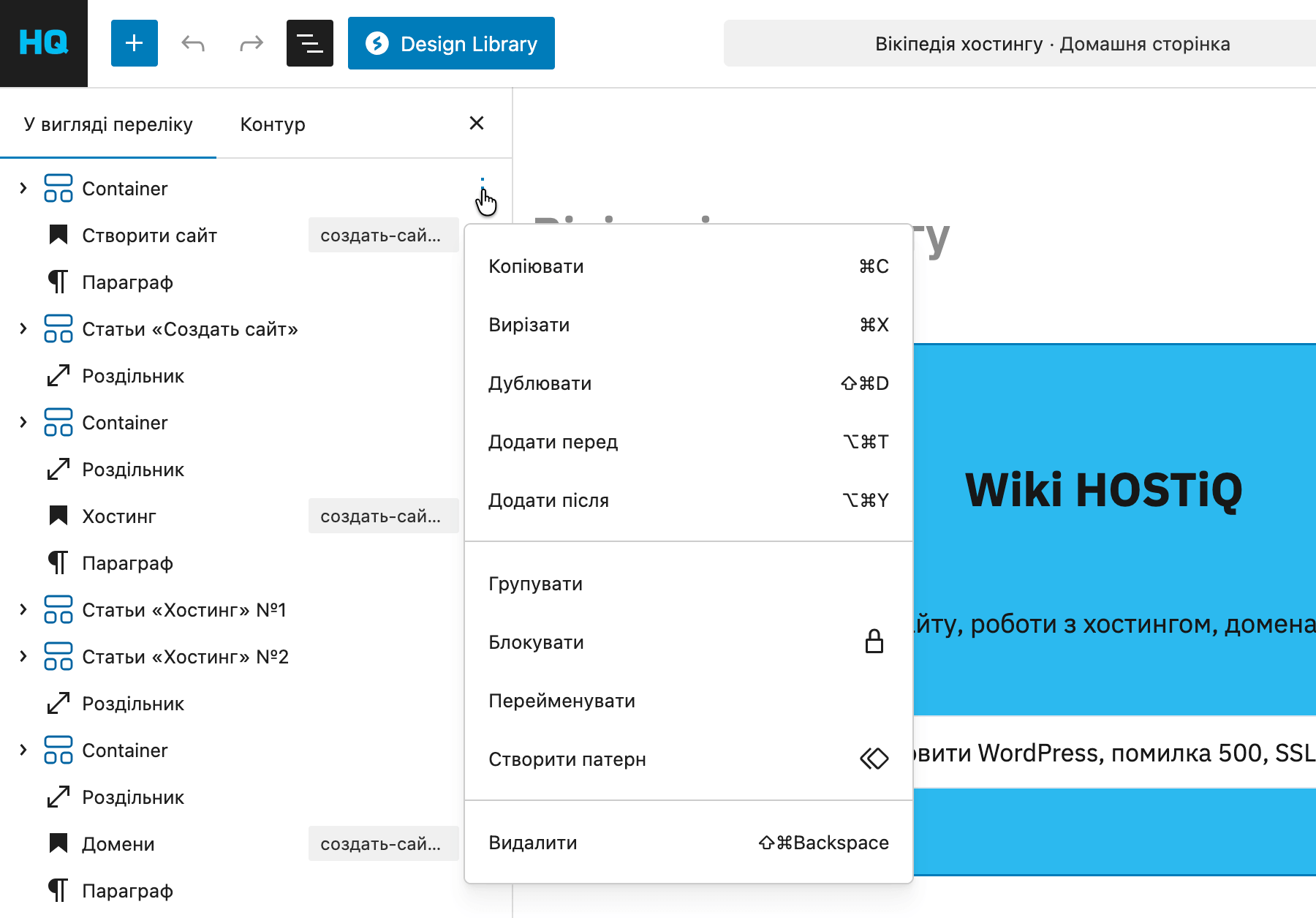Click the paragraph icon under Домени
Image resolution: width=1316 pixels, height=918 pixels.
[58, 890]
